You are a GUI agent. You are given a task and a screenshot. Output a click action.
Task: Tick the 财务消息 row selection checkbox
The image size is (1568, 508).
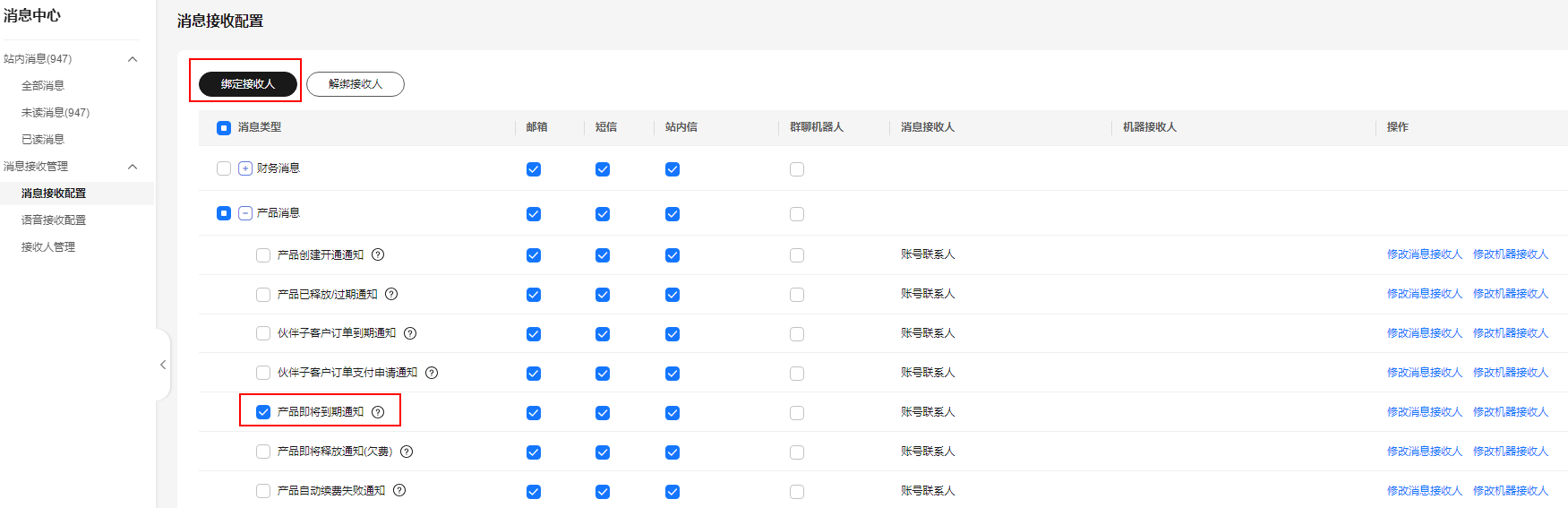[x=224, y=168]
